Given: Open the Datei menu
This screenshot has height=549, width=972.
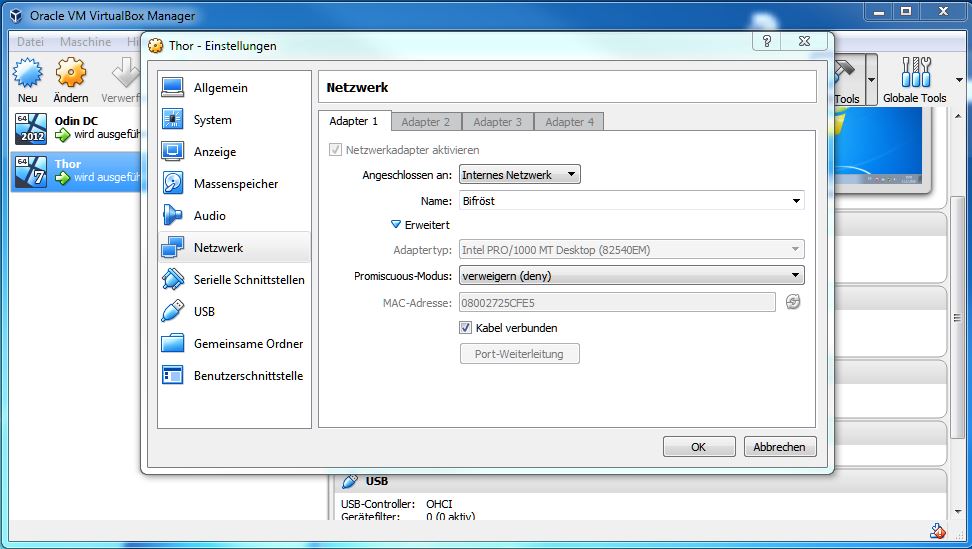Looking at the screenshot, I should click(30, 42).
